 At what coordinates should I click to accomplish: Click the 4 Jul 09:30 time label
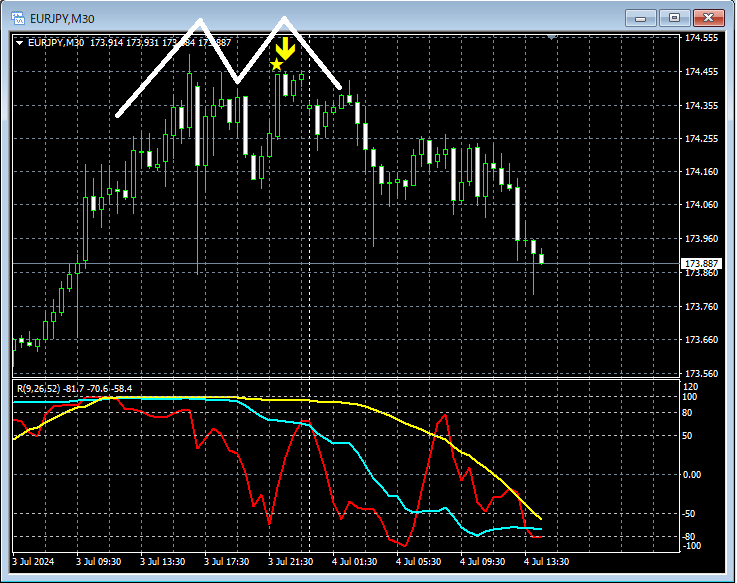pyautogui.click(x=482, y=561)
